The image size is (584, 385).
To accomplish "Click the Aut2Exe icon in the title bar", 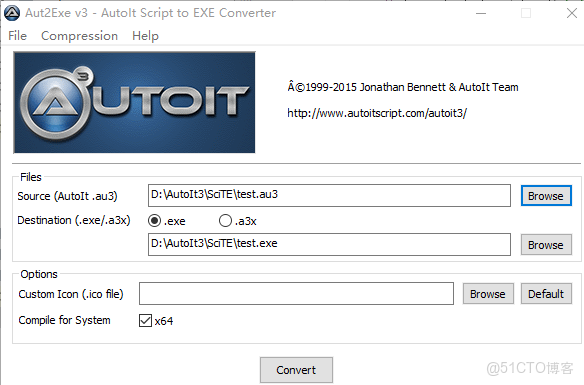I will 12,13.
